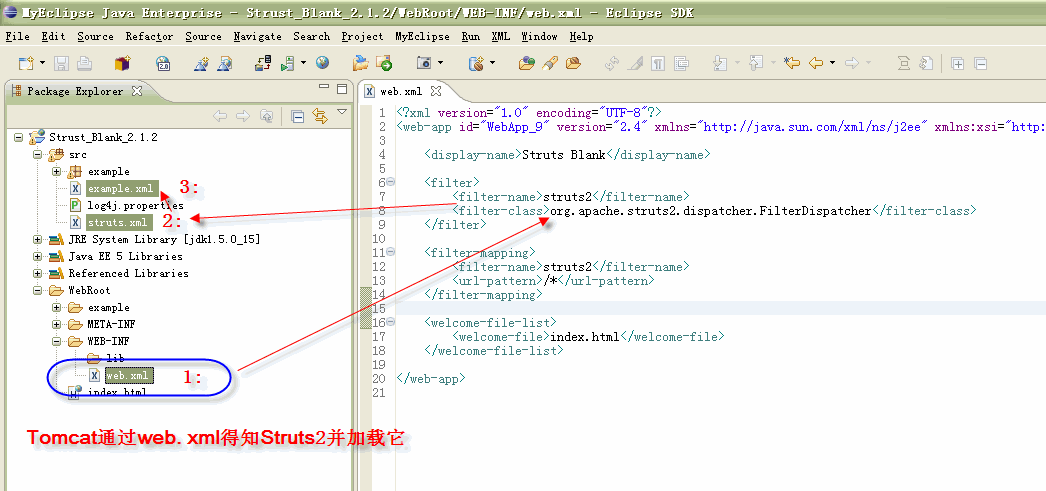Click the new package box icon
Image resolution: width=1046 pixels, height=491 pixels.
[122, 63]
